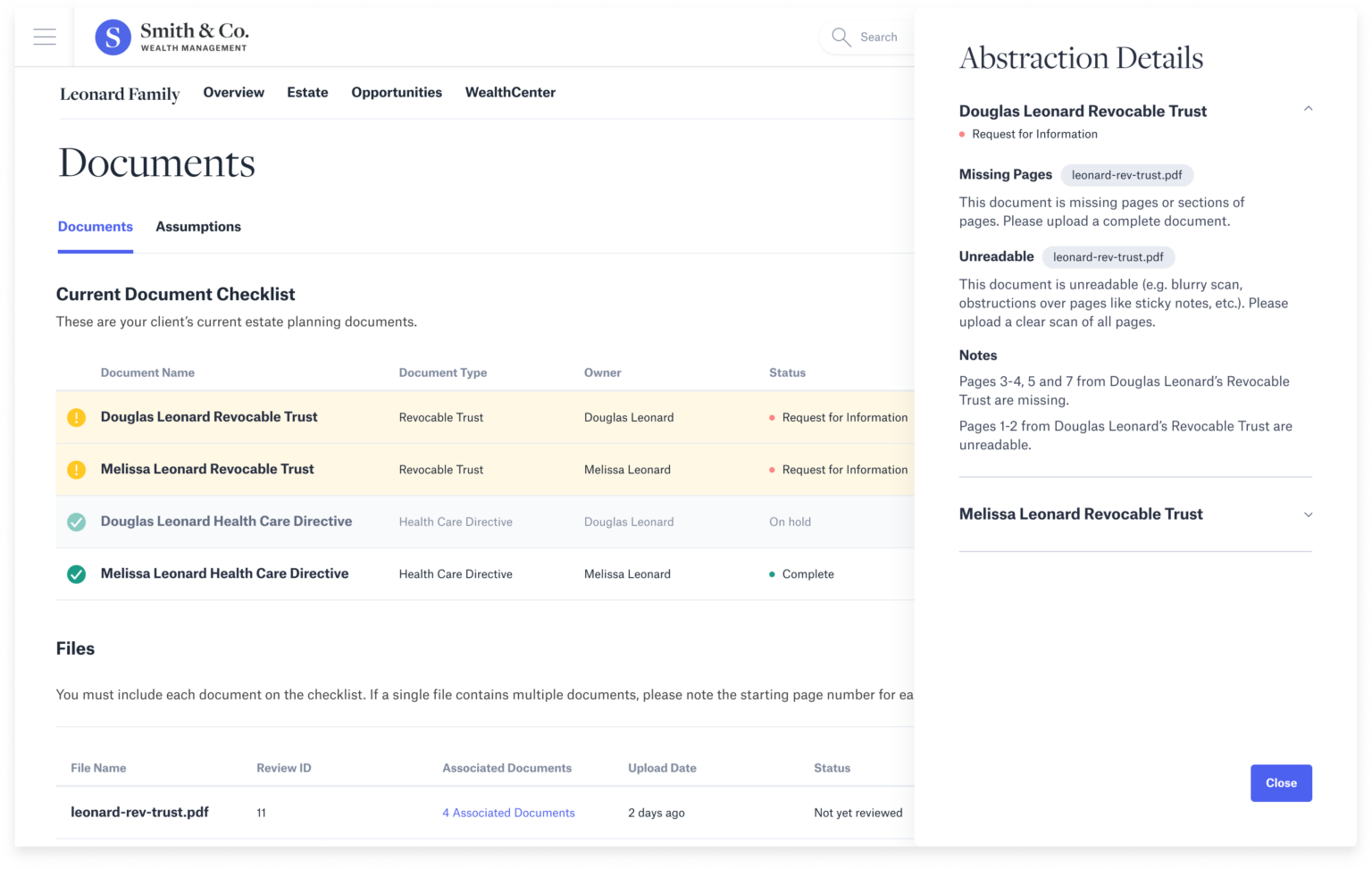The height and width of the screenshot is (869, 1372).
Task: Click the warning icon beside Douglas Leonard Revocable Trust
Action: [x=76, y=417]
